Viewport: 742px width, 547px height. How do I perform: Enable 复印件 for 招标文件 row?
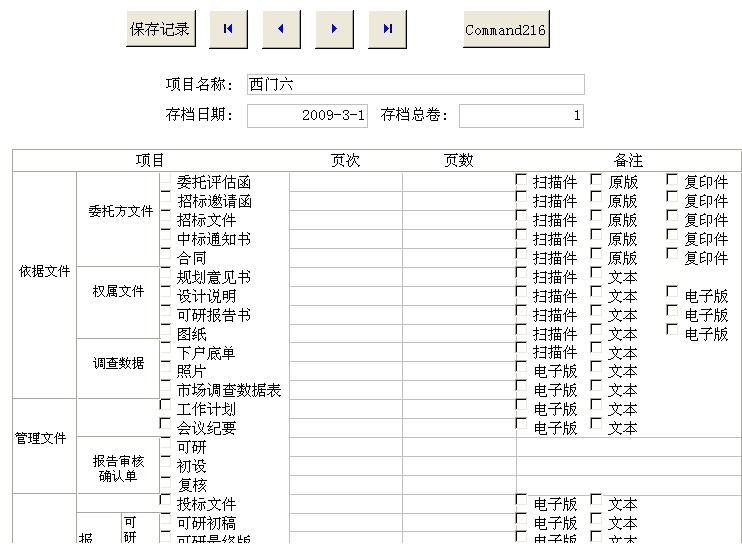672,216
